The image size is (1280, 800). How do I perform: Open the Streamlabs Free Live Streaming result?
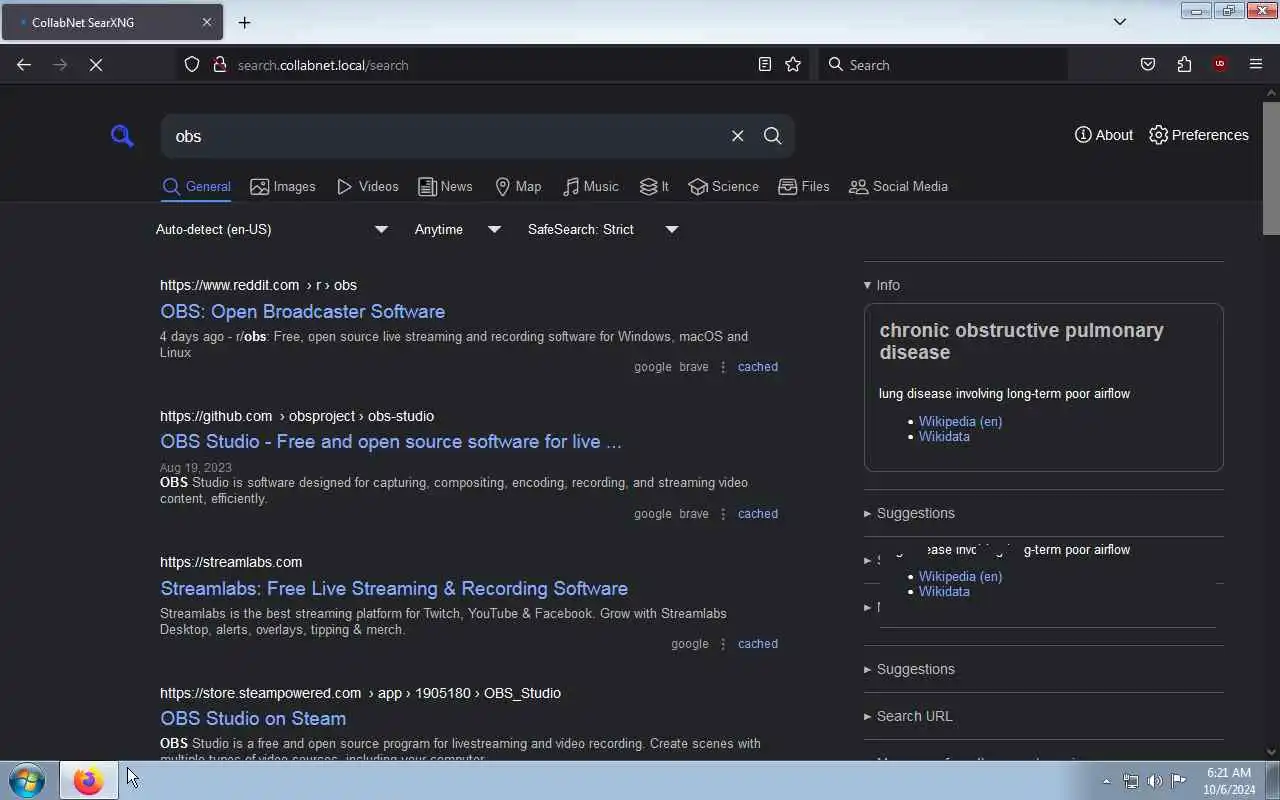click(x=394, y=589)
